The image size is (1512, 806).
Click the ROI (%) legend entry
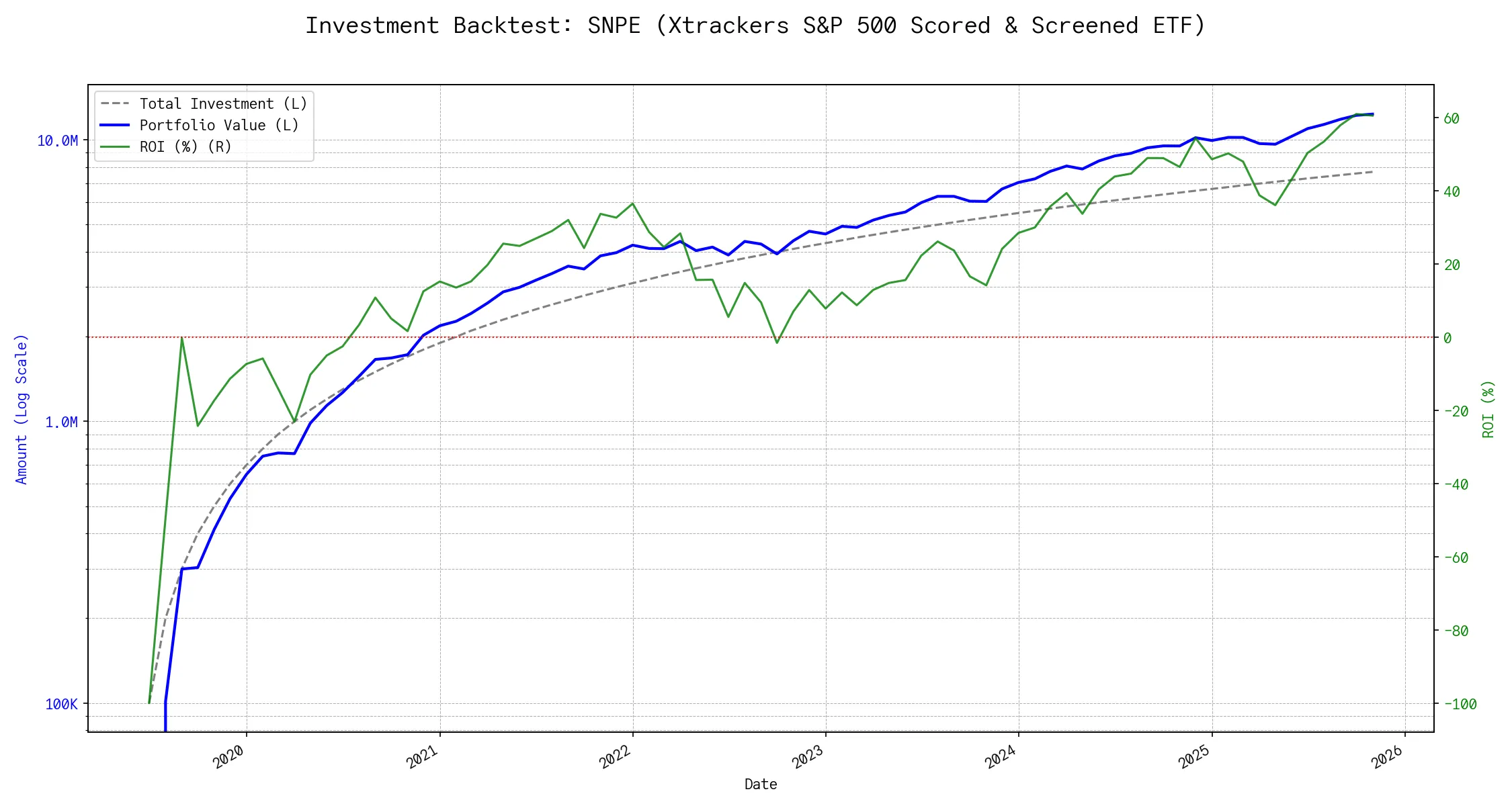[x=185, y=147]
